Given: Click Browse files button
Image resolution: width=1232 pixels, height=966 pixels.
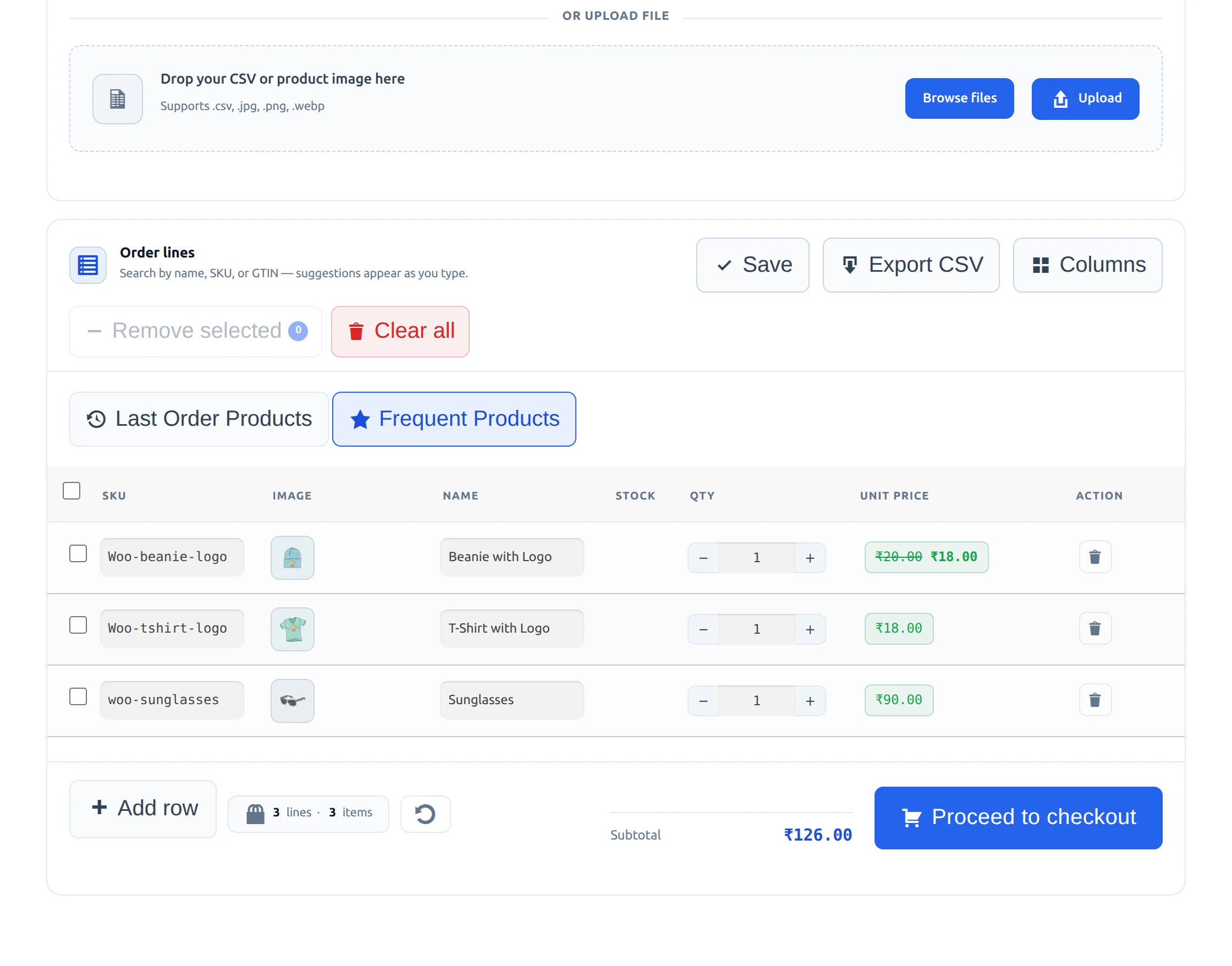Looking at the screenshot, I should point(959,98).
